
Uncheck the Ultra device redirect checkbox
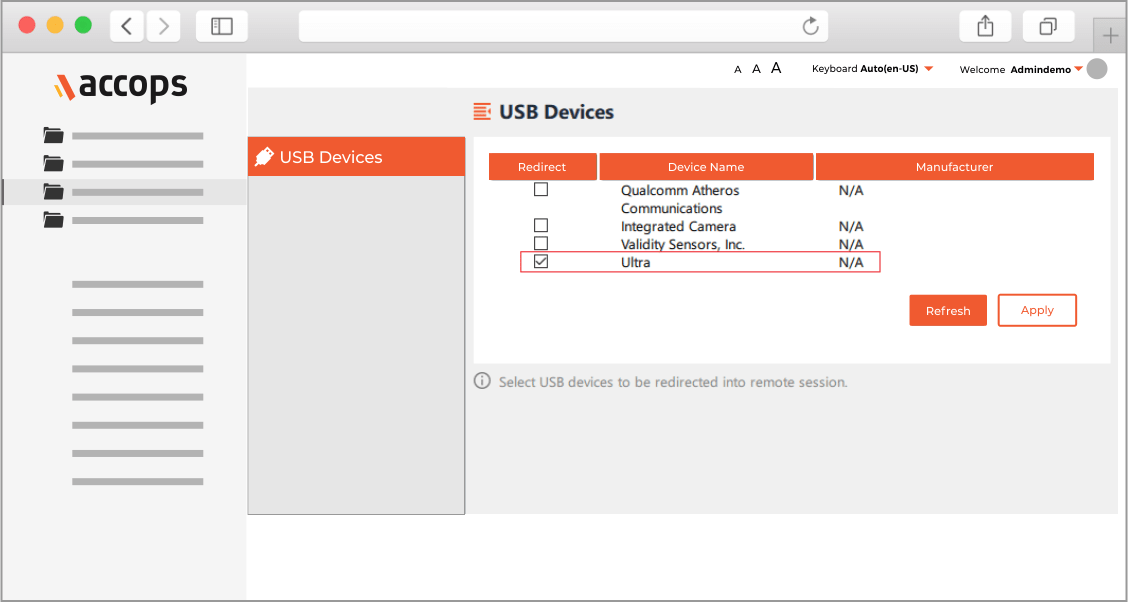pos(541,262)
